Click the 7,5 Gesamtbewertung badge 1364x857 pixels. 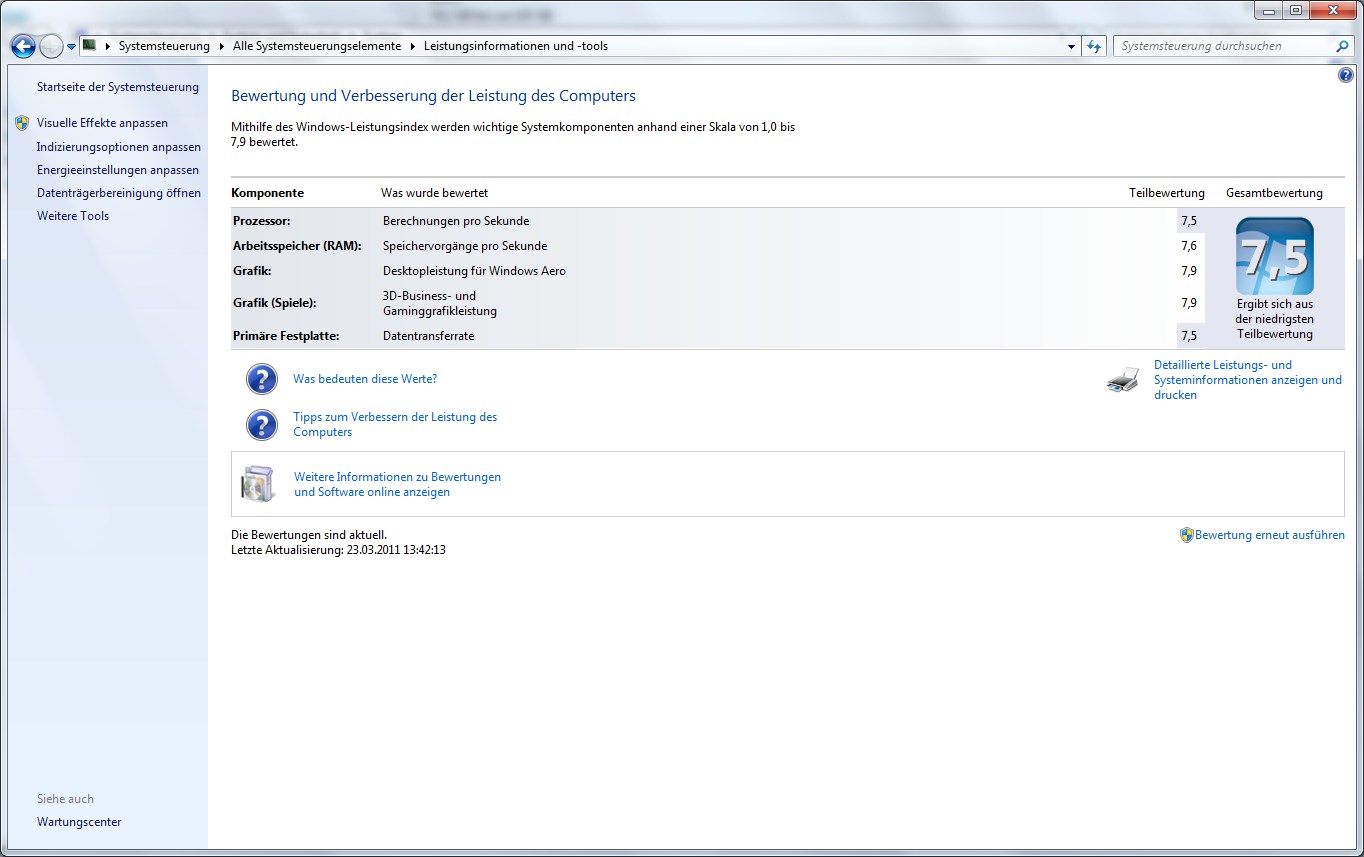pos(1274,256)
